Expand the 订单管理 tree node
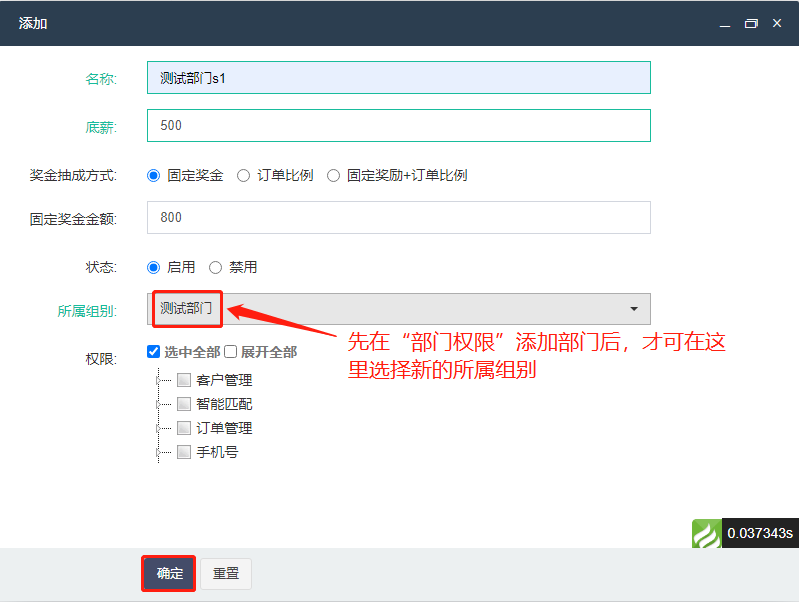 158,428
